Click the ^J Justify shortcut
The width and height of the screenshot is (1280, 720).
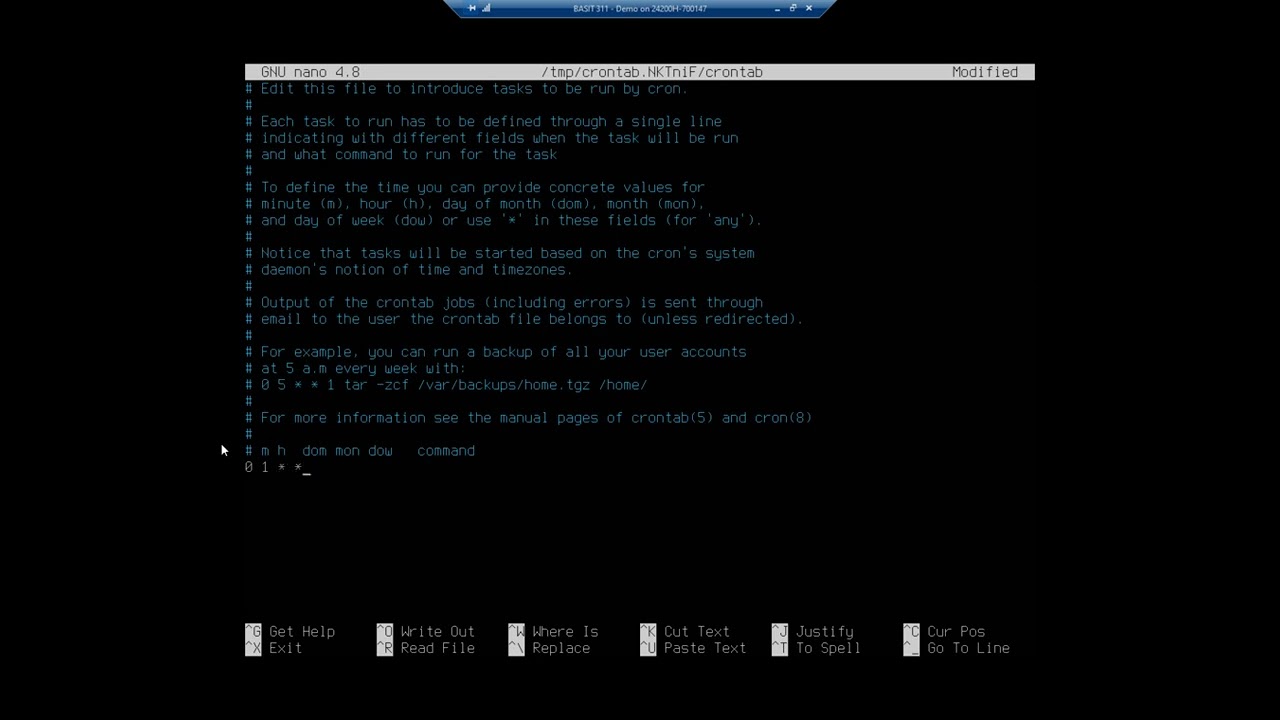[813, 632]
